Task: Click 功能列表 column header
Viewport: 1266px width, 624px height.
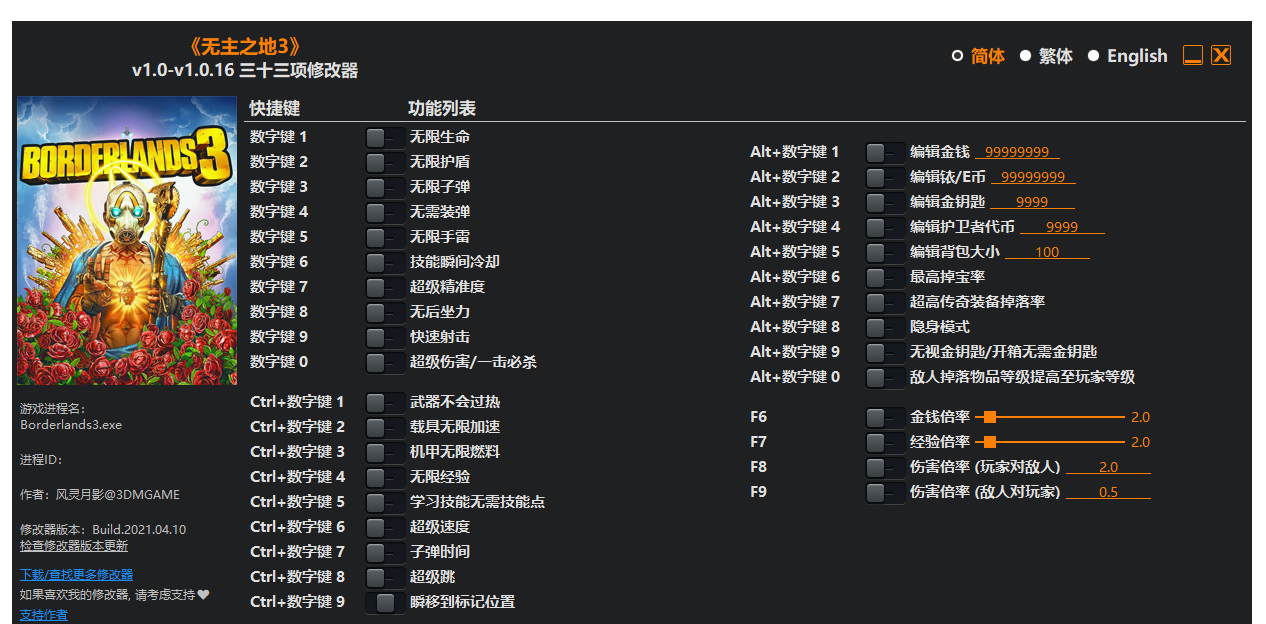Action: pos(442,108)
